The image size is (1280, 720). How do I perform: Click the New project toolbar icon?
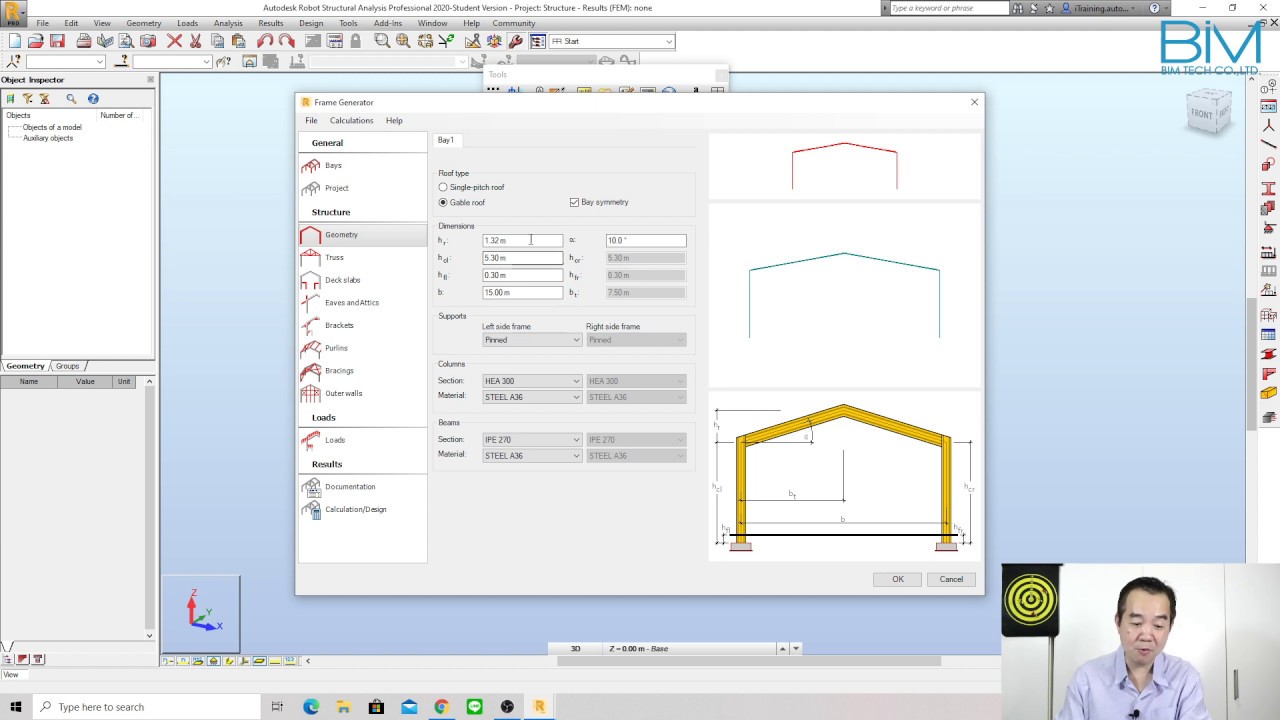click(14, 41)
